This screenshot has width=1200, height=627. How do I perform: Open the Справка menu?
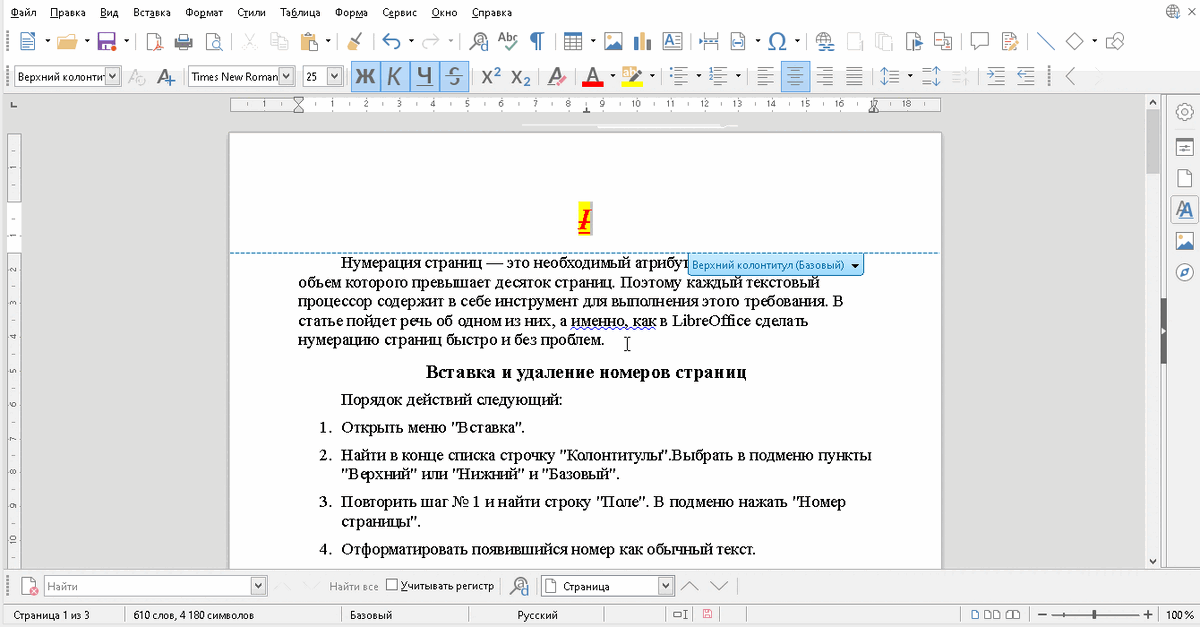tap(490, 13)
